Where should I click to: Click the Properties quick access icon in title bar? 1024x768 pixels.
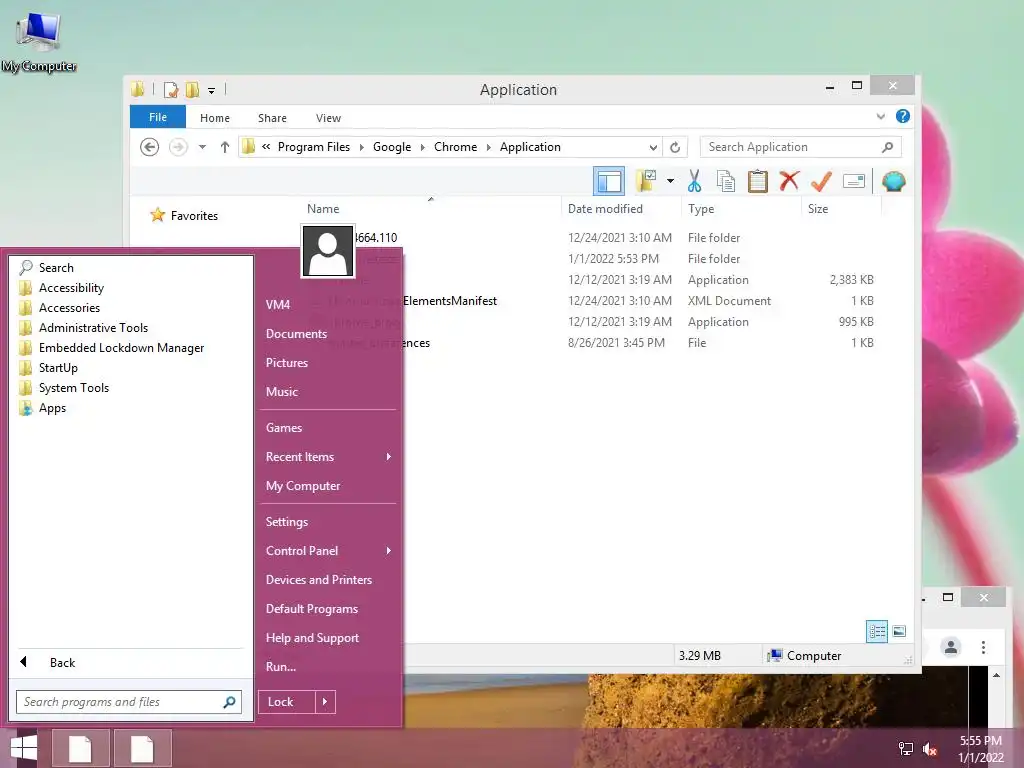point(171,89)
